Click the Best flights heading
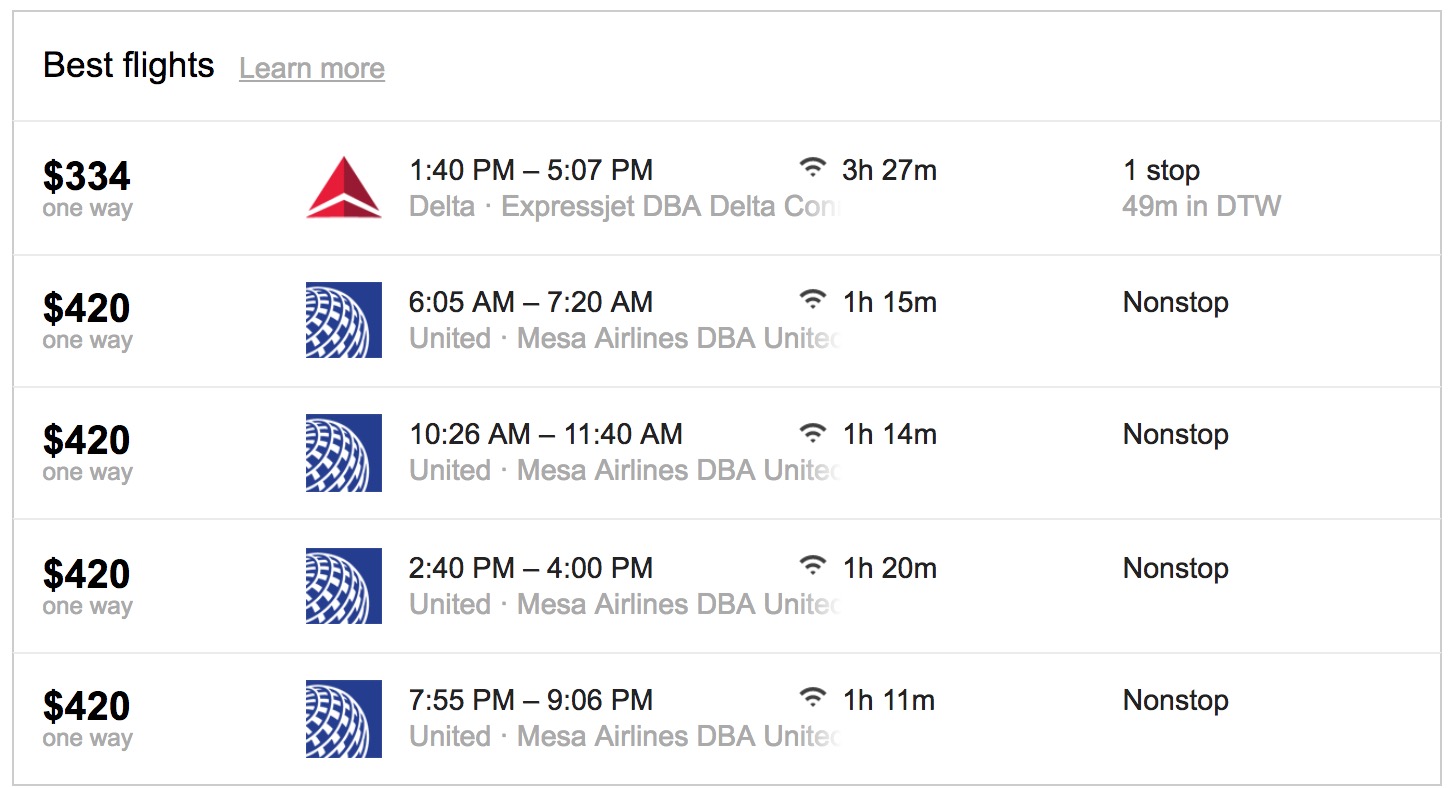 (x=129, y=66)
